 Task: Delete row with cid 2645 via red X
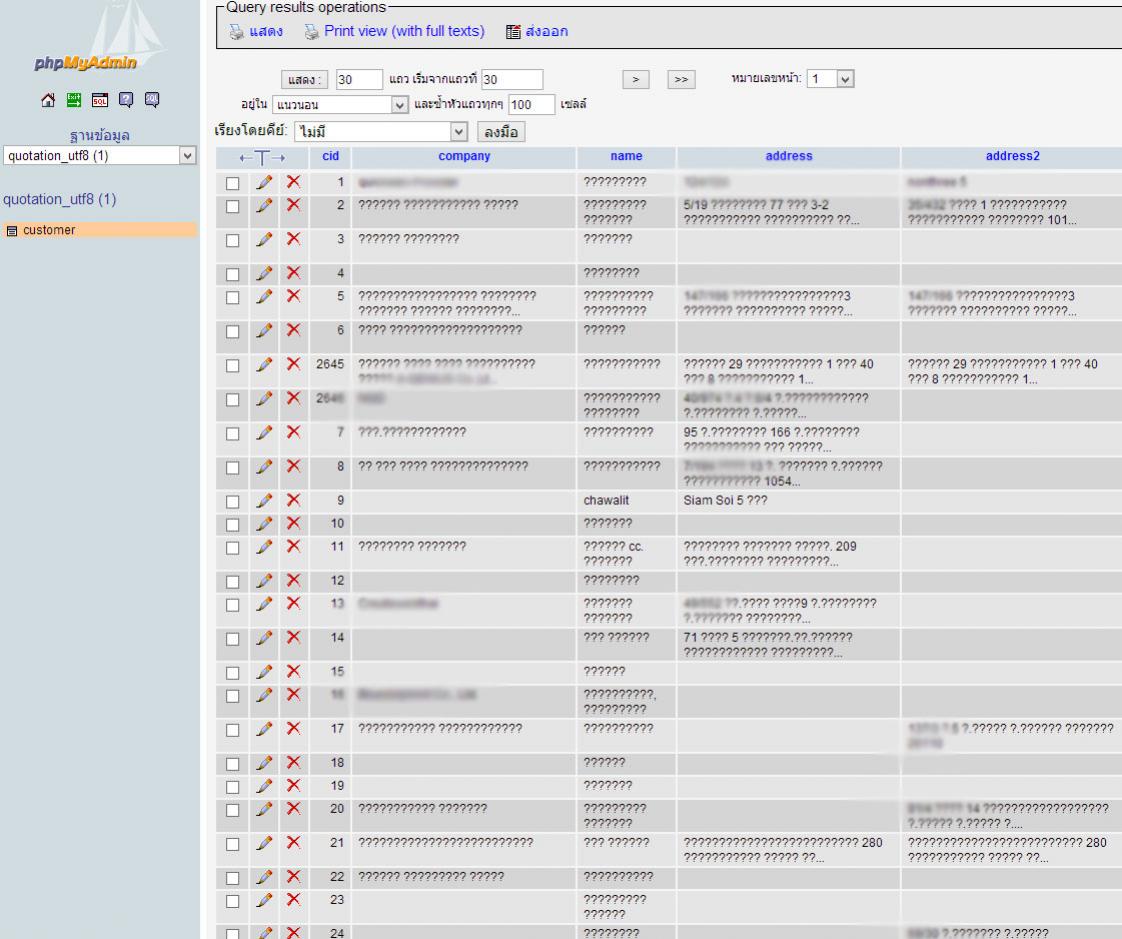(293, 364)
